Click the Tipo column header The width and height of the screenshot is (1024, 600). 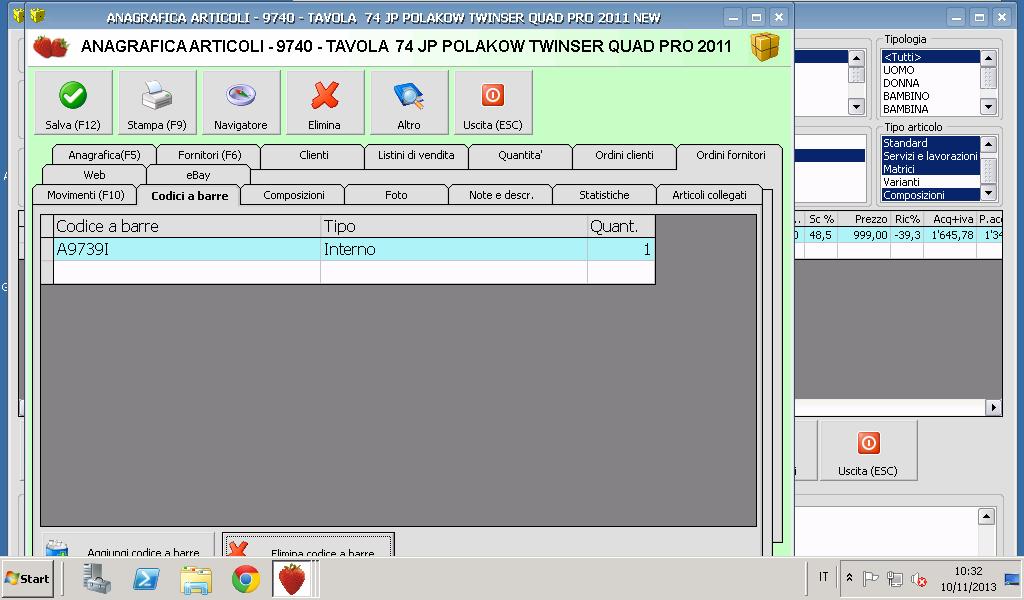click(454, 226)
